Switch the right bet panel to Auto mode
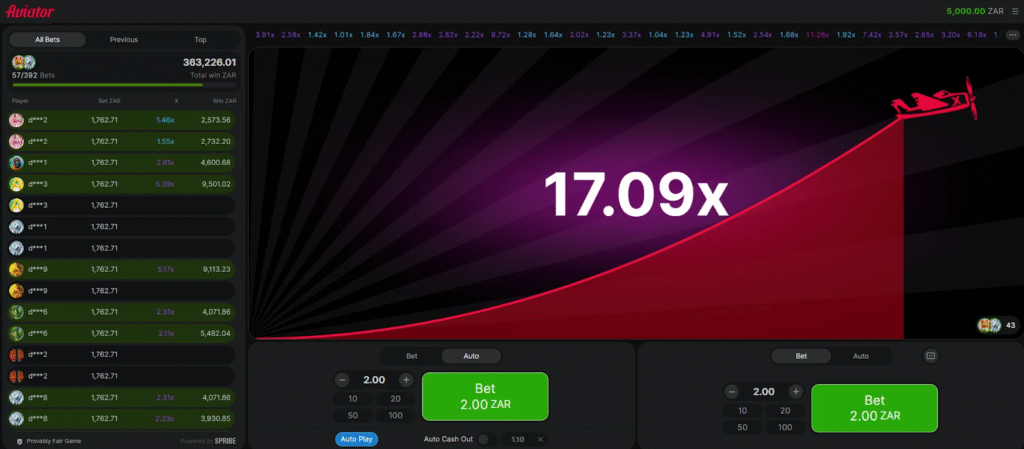The height and width of the screenshot is (449, 1024). (860, 356)
